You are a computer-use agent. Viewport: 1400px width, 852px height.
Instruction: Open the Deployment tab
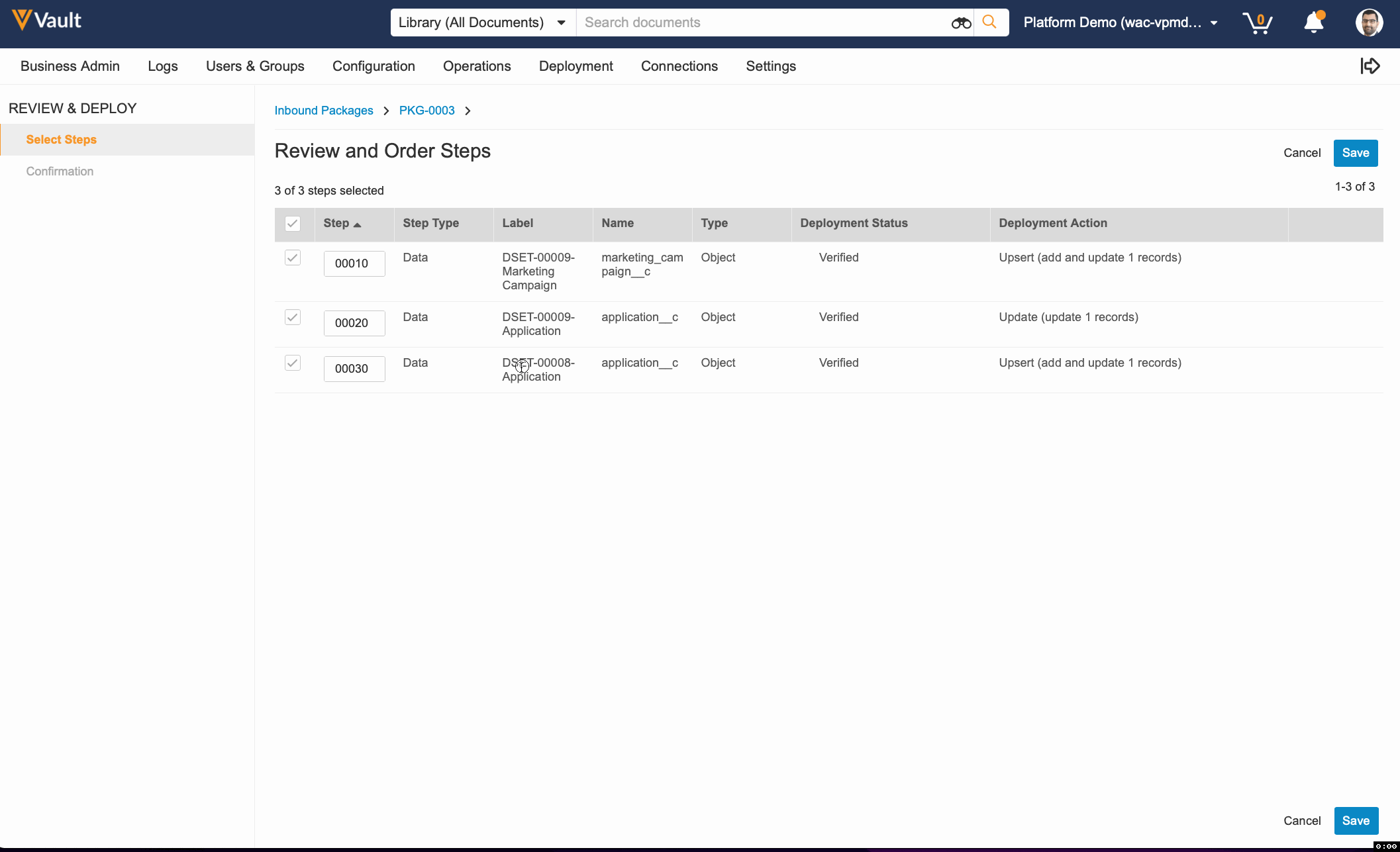[x=575, y=66]
